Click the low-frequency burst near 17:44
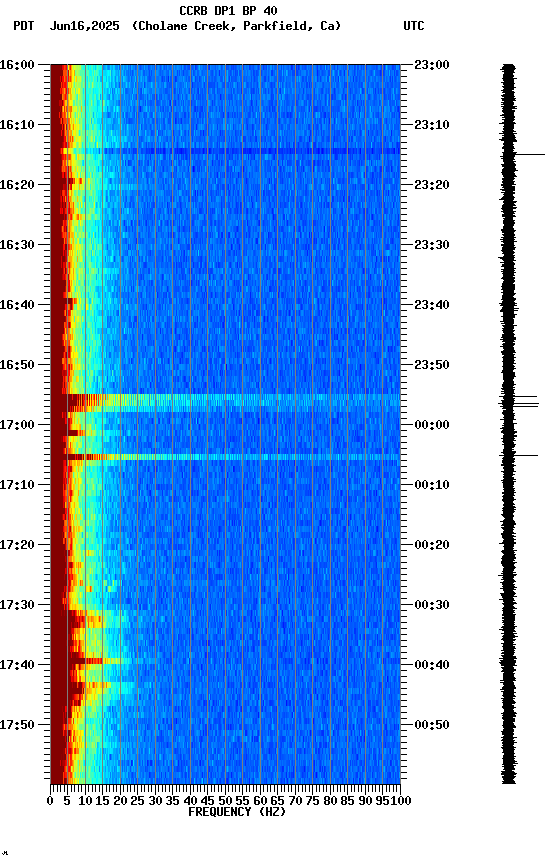The image size is (552, 864). 94,687
